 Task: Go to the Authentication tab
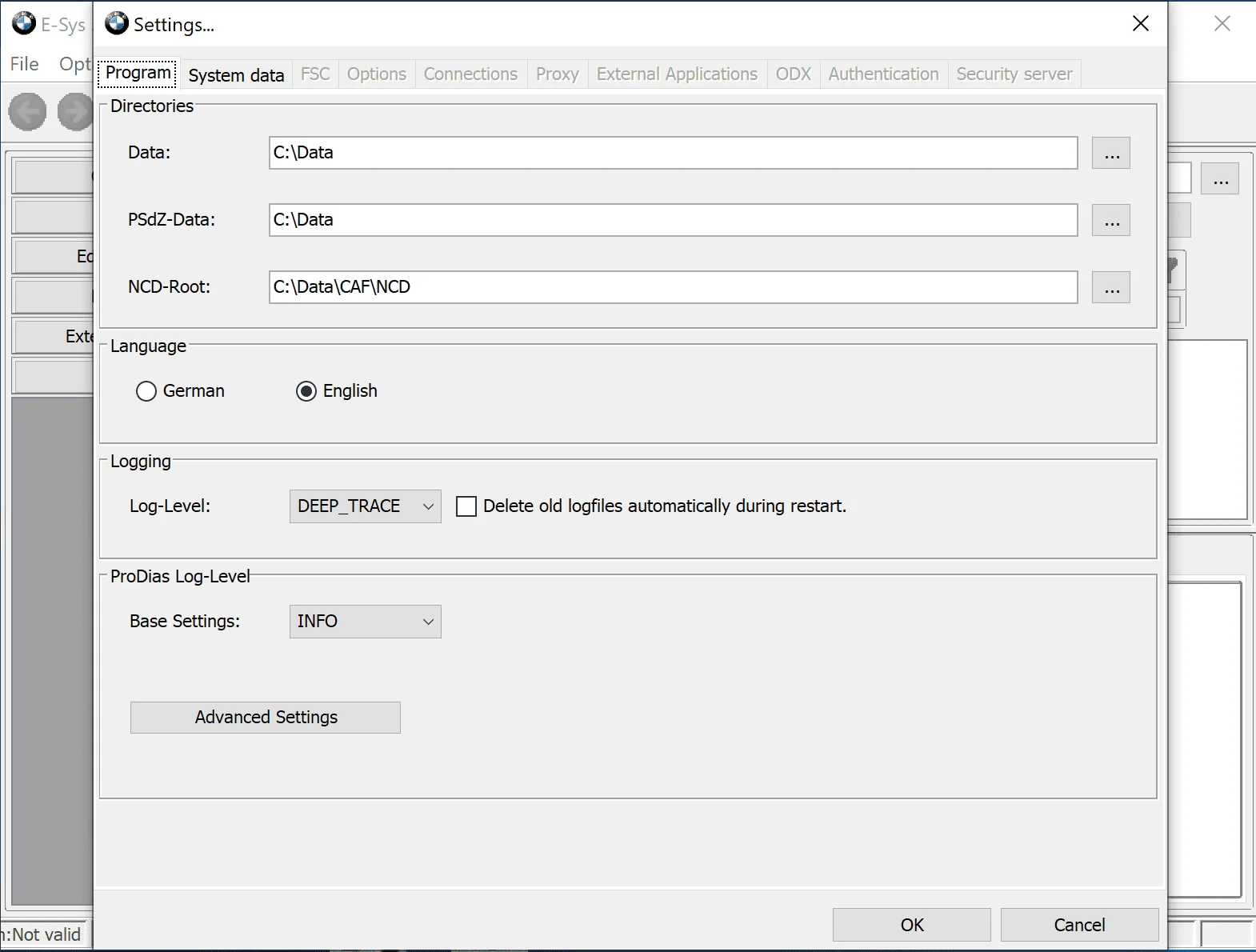[x=884, y=74]
